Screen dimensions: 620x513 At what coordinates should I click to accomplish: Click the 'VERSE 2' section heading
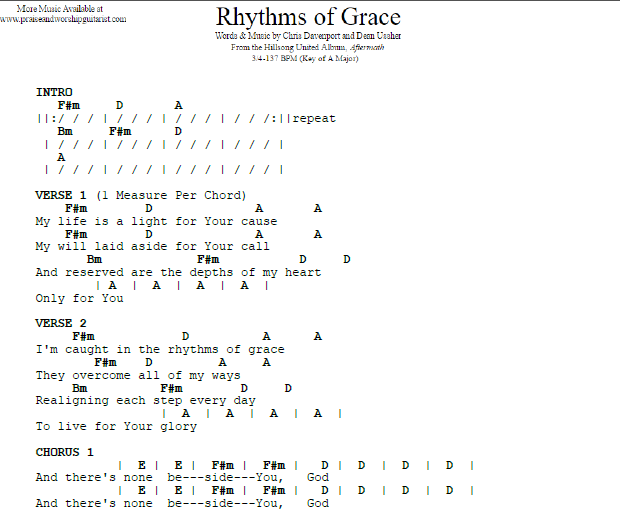pos(60,323)
